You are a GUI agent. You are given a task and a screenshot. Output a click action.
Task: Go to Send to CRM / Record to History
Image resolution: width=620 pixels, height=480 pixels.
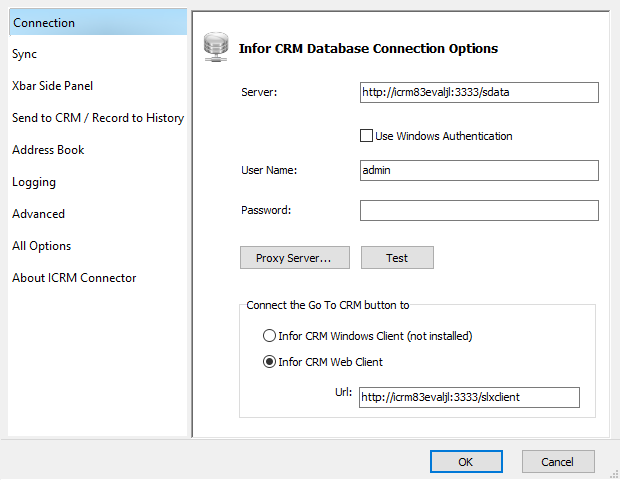click(x=98, y=118)
